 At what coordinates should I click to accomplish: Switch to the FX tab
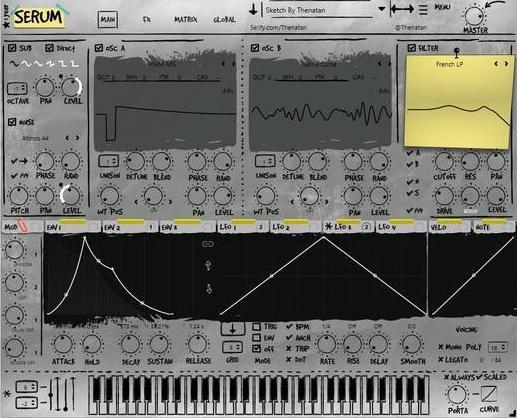147,19
